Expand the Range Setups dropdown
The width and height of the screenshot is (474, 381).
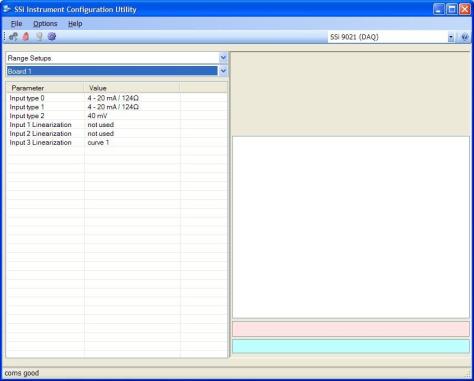coord(223,58)
